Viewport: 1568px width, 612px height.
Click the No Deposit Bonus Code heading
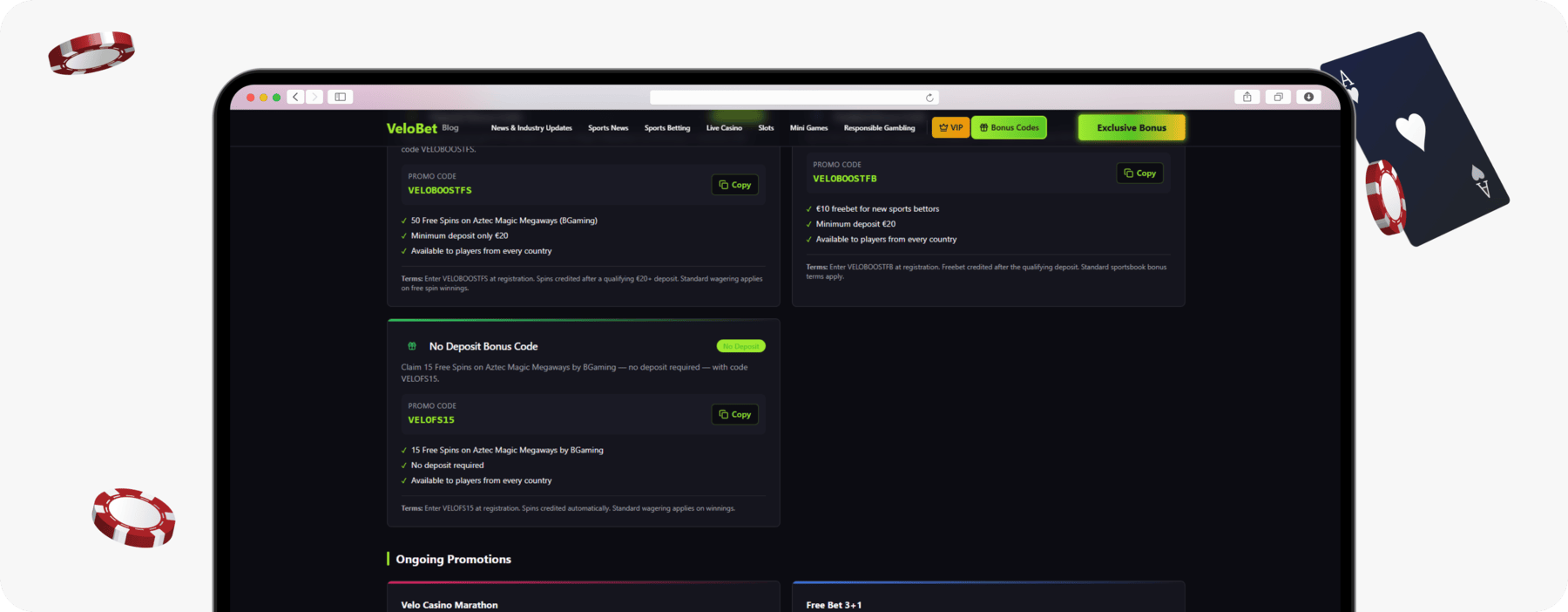[x=483, y=346]
